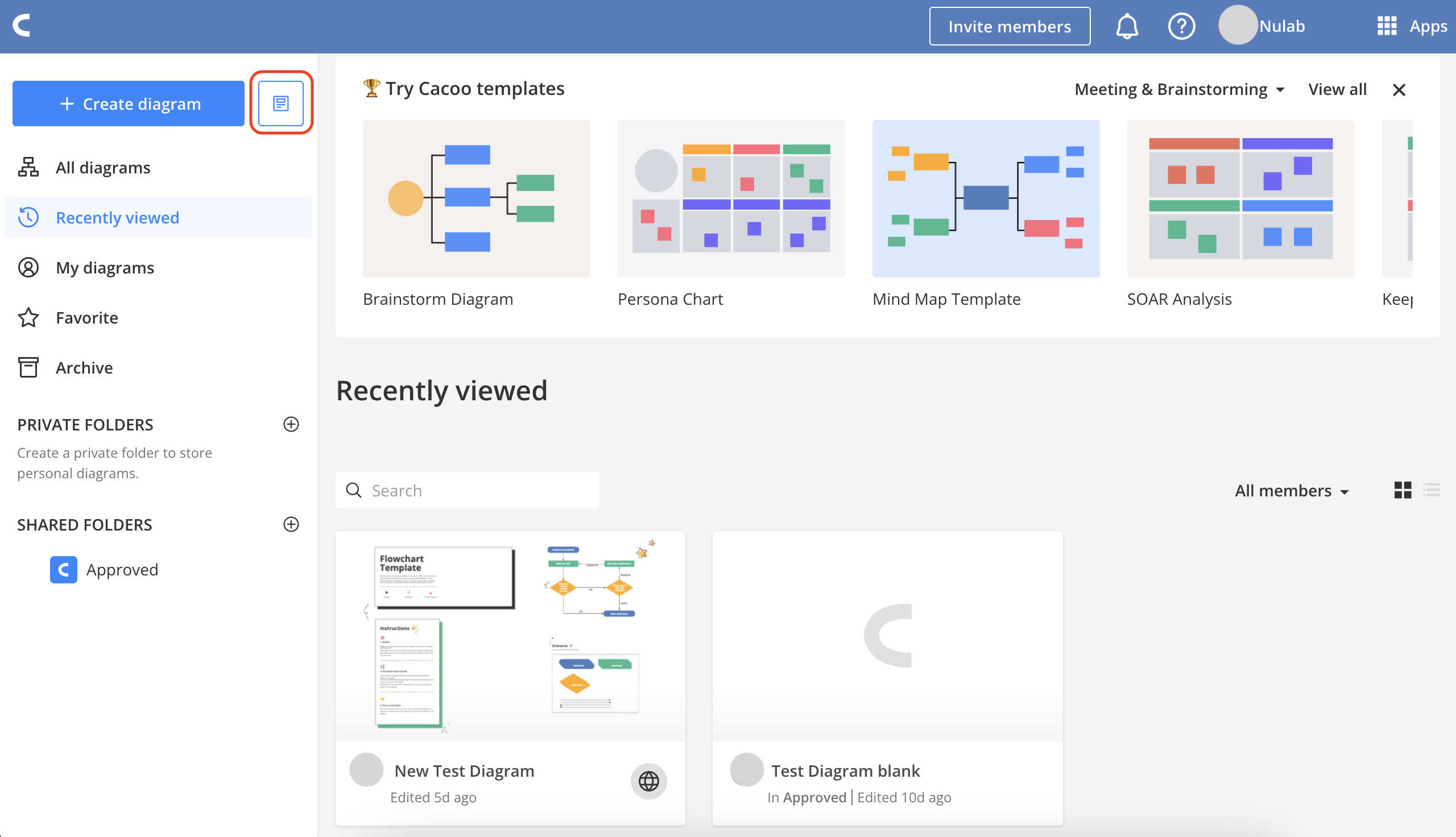Viewport: 1456px width, 837px height.
Task: Click the SOAR Analysis label
Action: pyautogui.click(x=1179, y=299)
